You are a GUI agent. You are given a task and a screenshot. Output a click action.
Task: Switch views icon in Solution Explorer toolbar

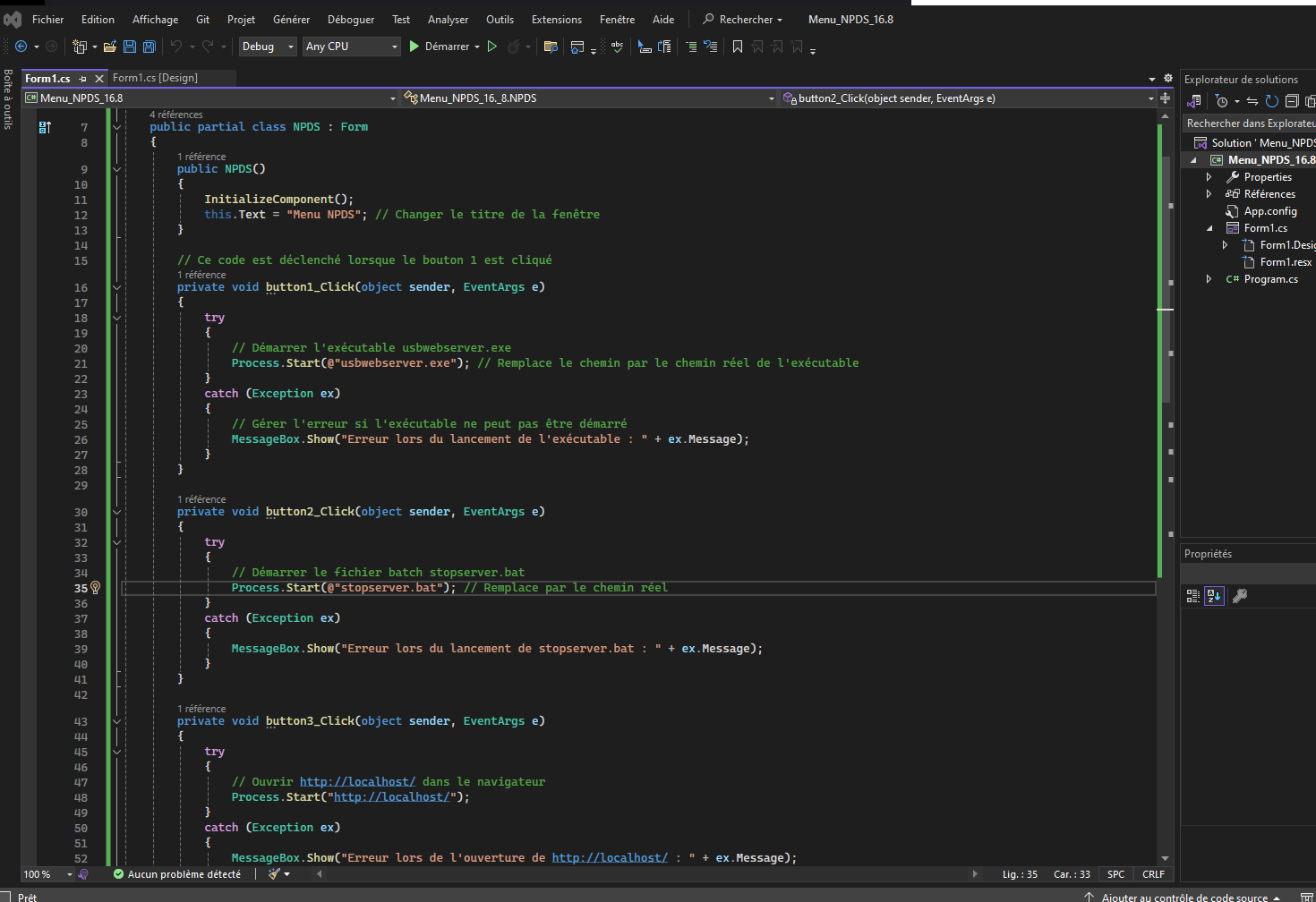coord(1194,101)
